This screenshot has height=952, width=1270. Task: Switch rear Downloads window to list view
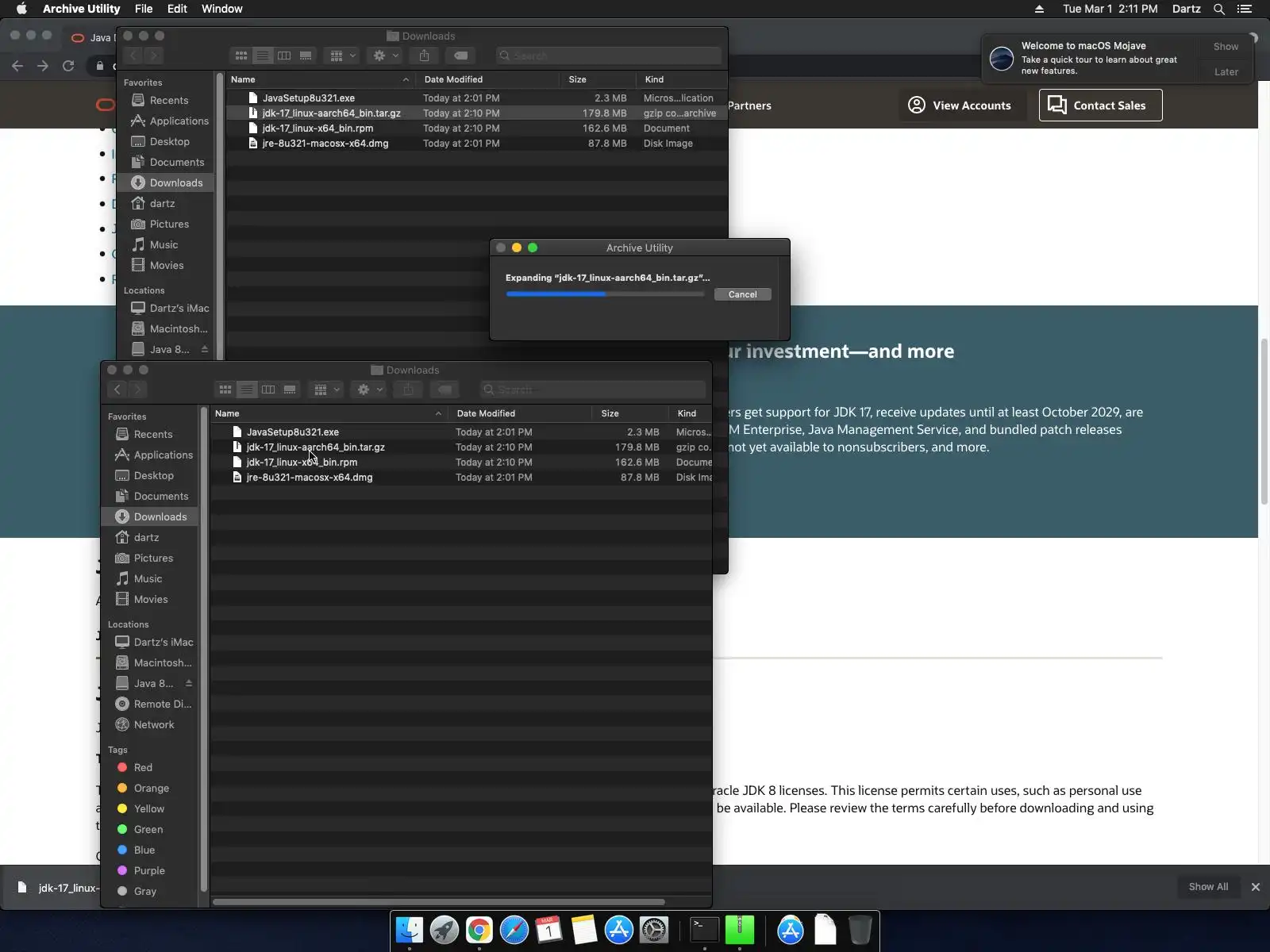[x=263, y=56]
